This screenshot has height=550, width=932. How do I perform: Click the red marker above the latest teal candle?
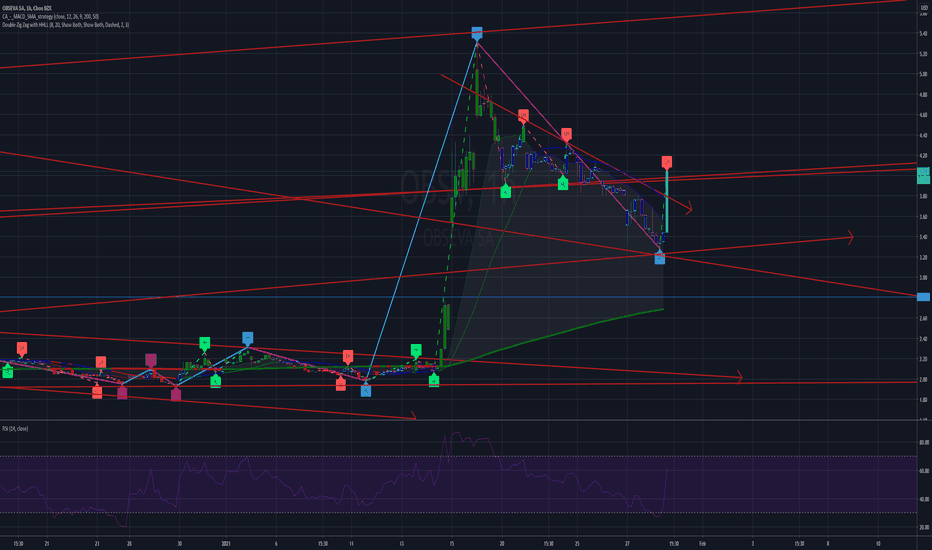pyautogui.click(x=667, y=162)
